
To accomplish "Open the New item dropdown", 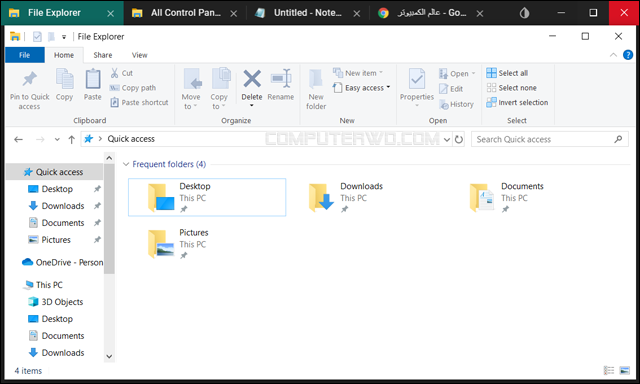I will [x=358, y=73].
